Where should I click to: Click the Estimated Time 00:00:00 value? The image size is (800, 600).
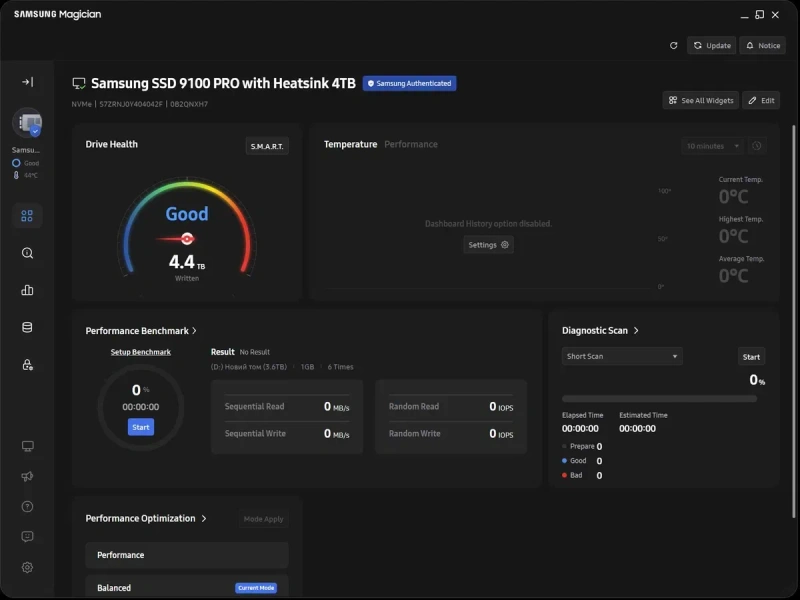pyautogui.click(x=637, y=429)
